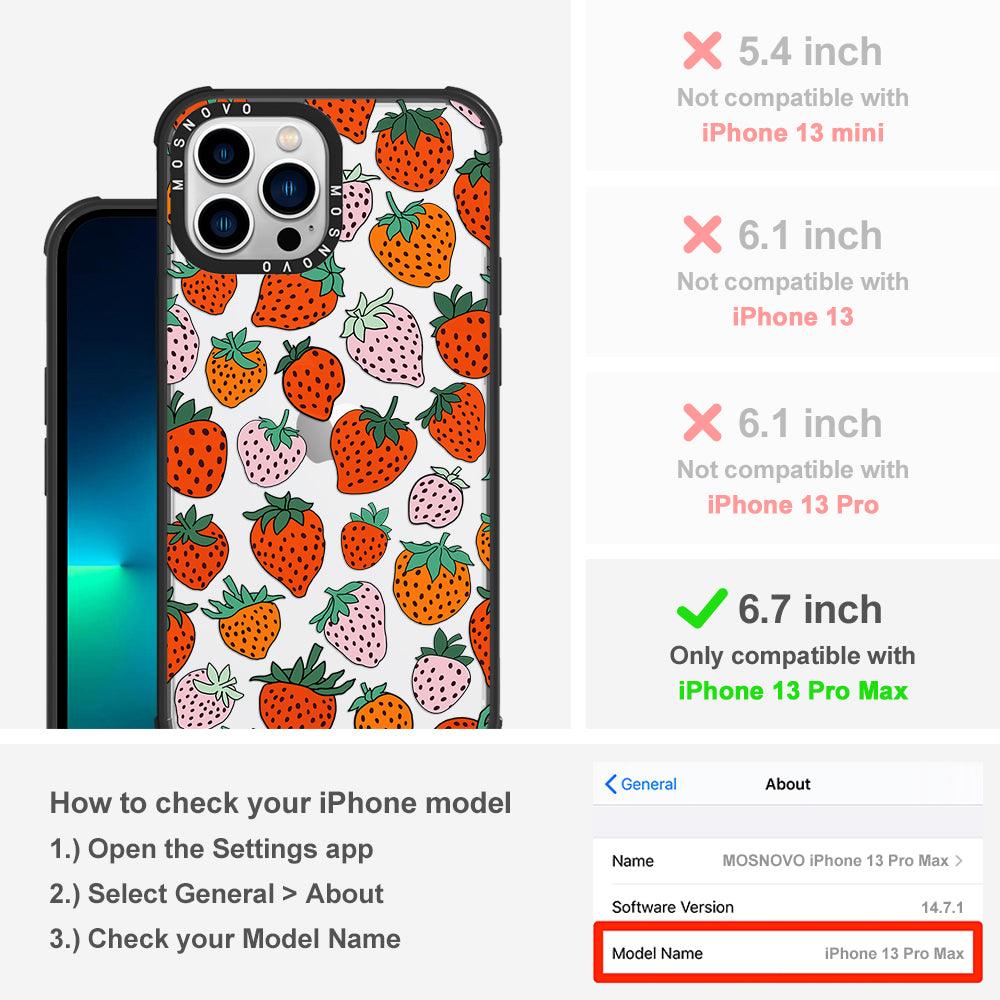Click the red X above iPhone 13 Pro label

tap(702, 422)
